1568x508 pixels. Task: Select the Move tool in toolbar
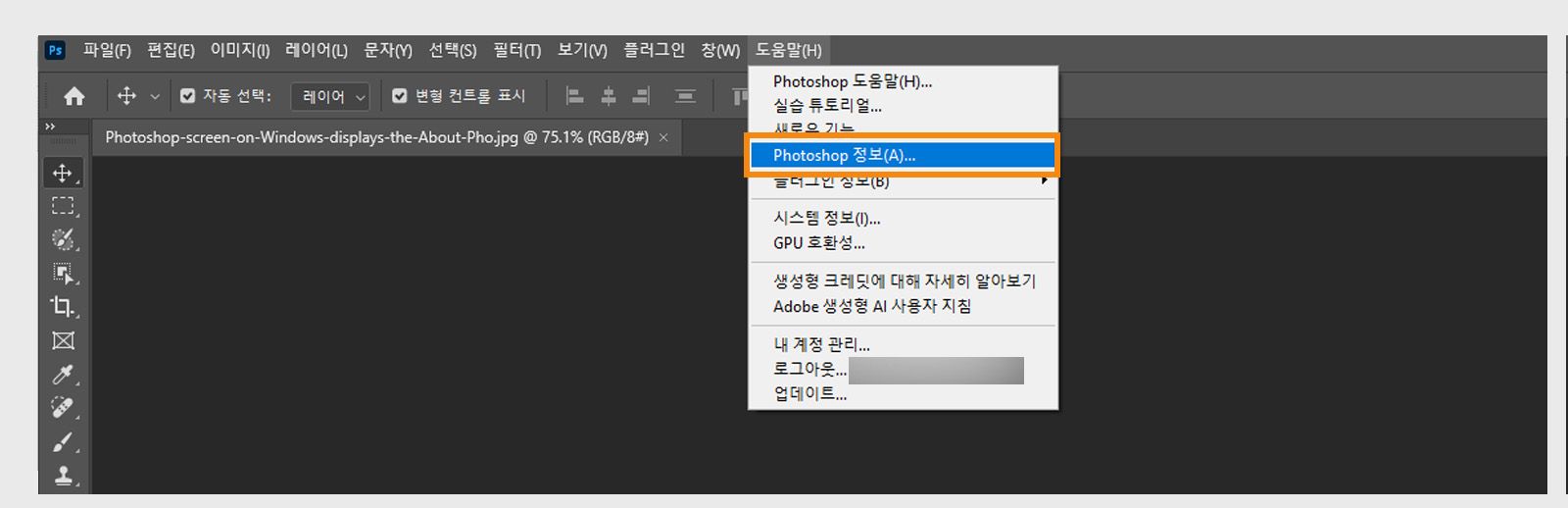coord(63,174)
